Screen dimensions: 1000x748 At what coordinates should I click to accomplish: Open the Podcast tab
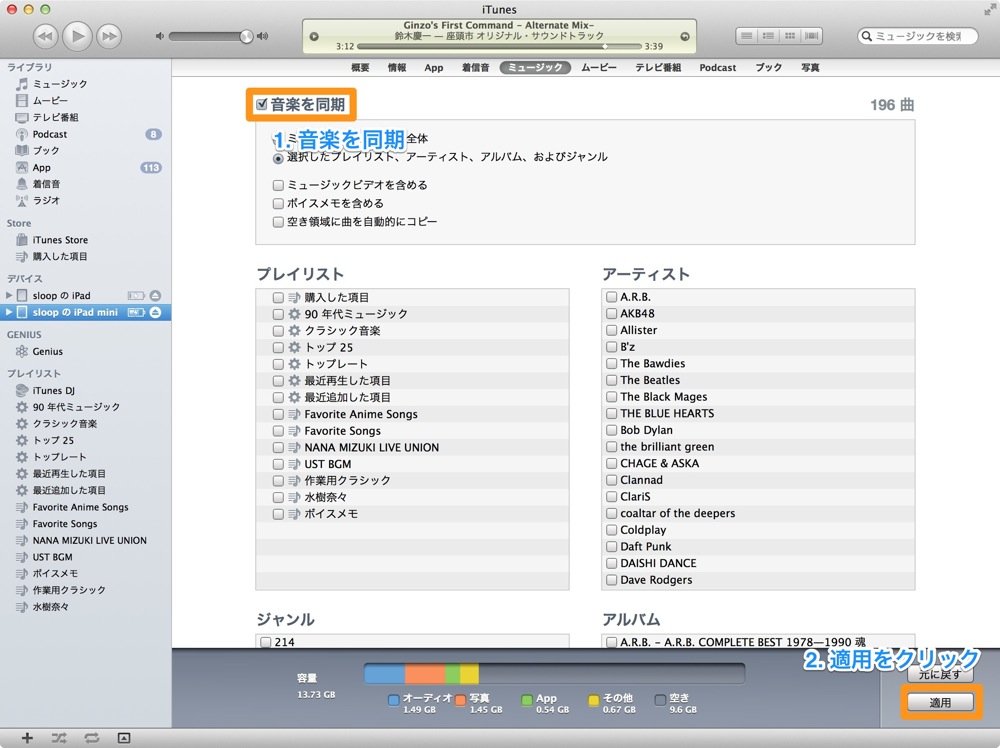coord(717,68)
